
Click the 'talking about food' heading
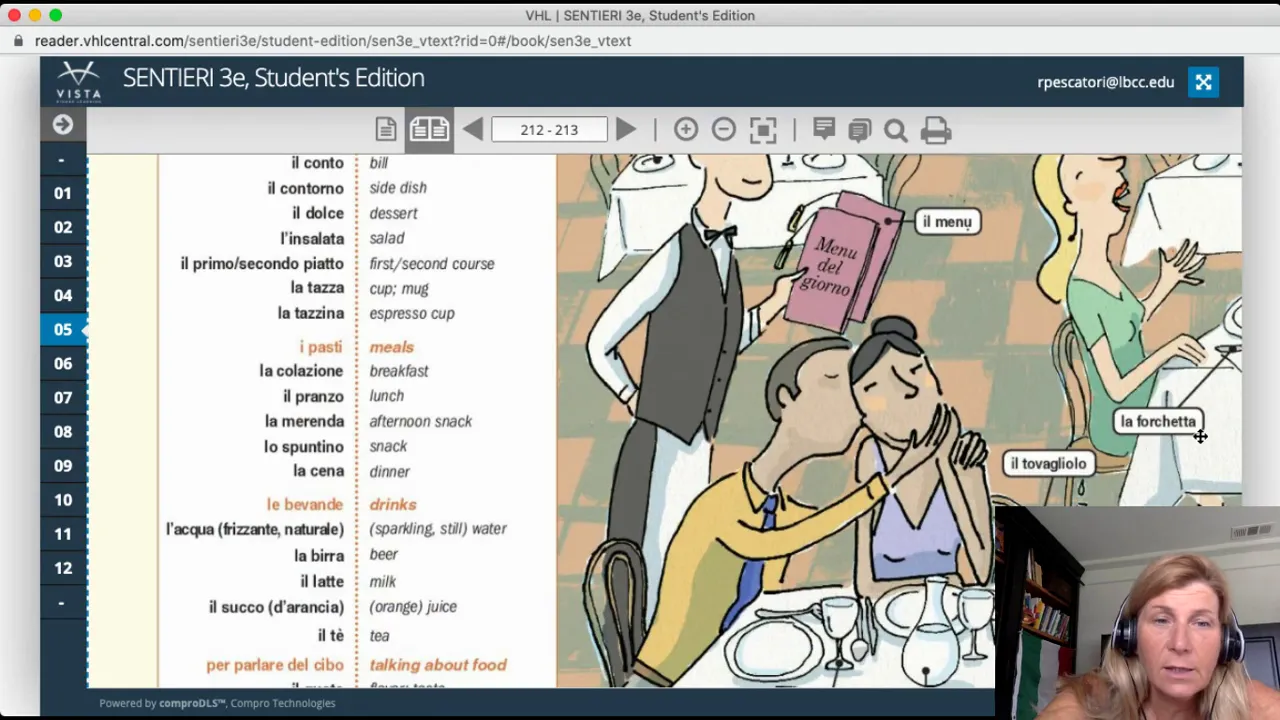[x=438, y=665]
